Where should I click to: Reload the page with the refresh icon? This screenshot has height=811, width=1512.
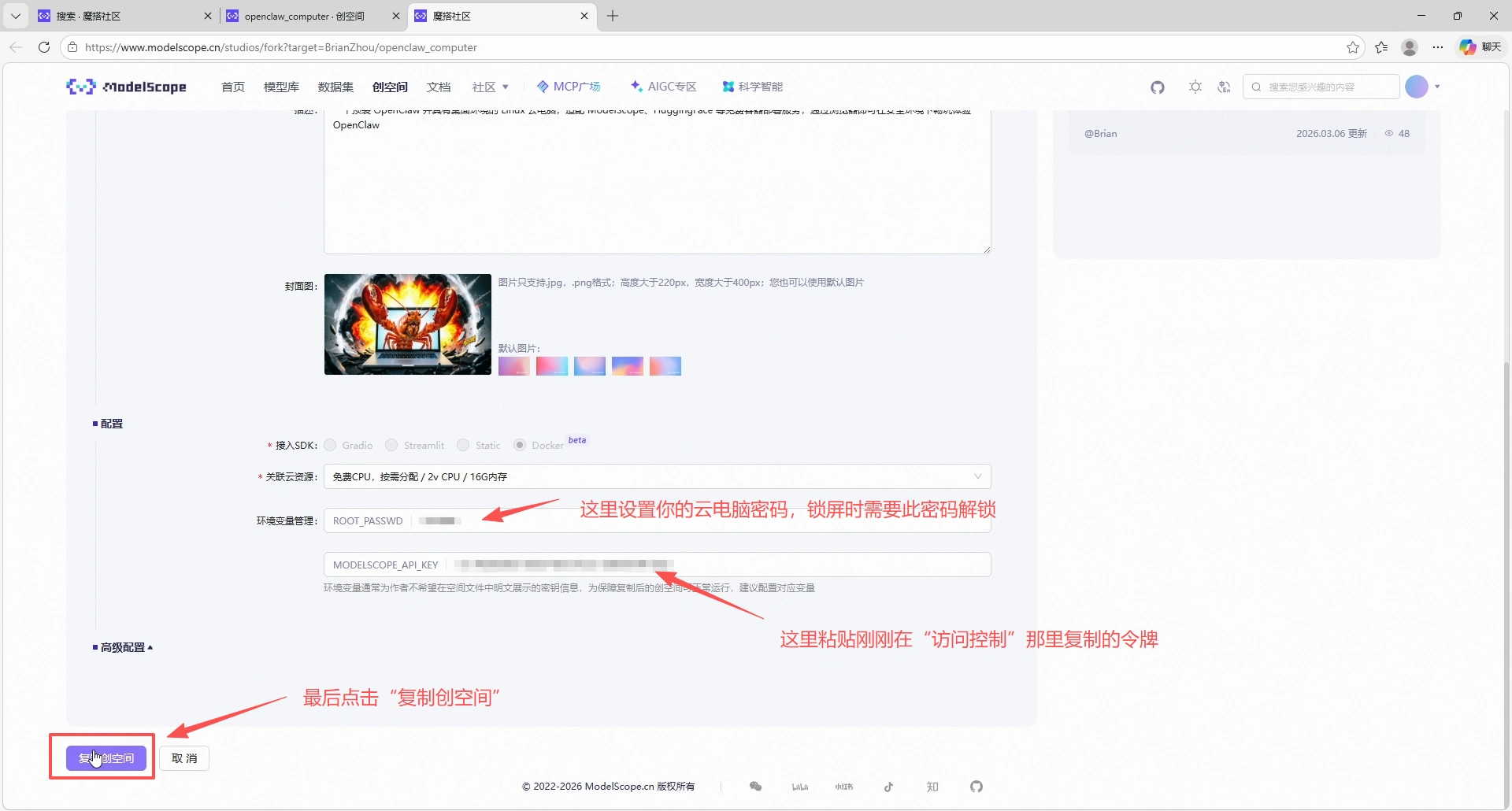[44, 47]
